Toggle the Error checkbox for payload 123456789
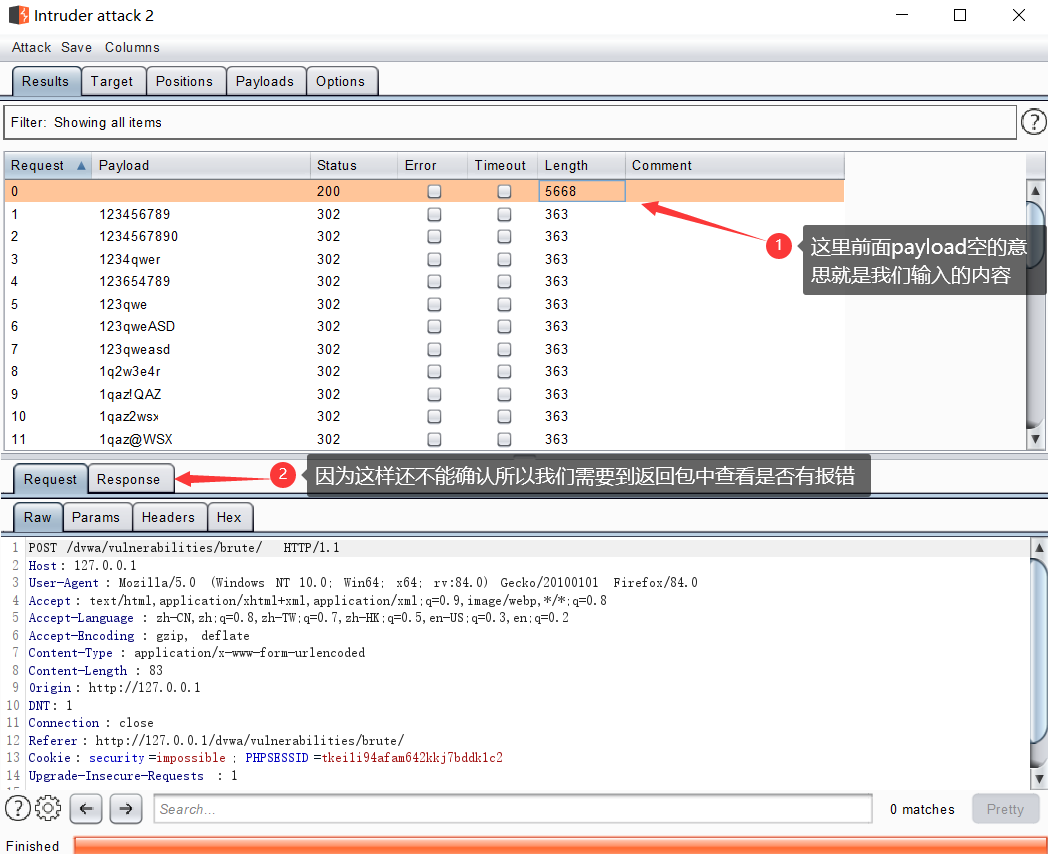This screenshot has height=854, width=1048. point(434,214)
